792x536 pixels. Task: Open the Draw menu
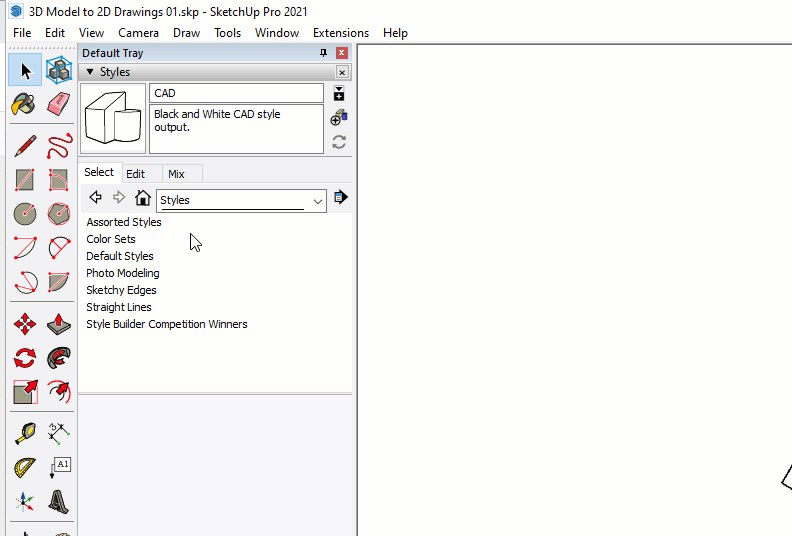click(186, 33)
